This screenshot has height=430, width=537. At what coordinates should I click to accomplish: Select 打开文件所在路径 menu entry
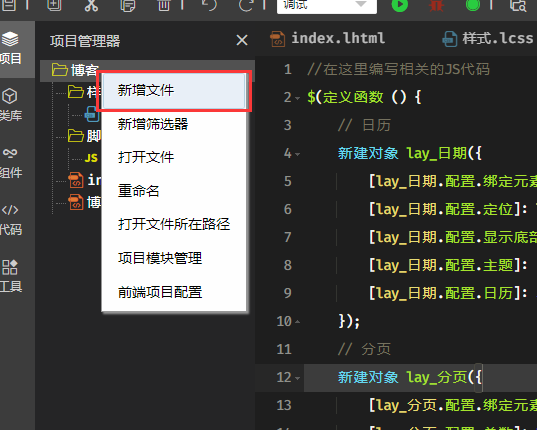click(x=174, y=225)
